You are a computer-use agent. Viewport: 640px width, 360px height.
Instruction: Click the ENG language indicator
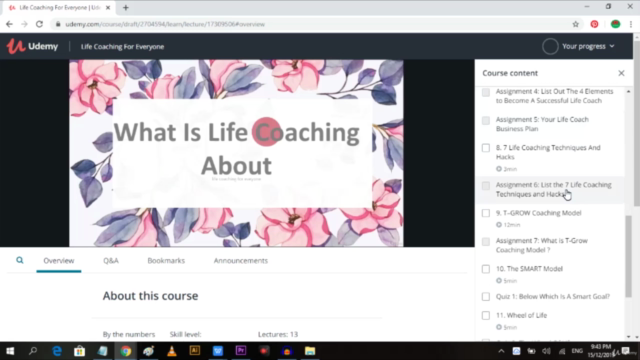577,351
